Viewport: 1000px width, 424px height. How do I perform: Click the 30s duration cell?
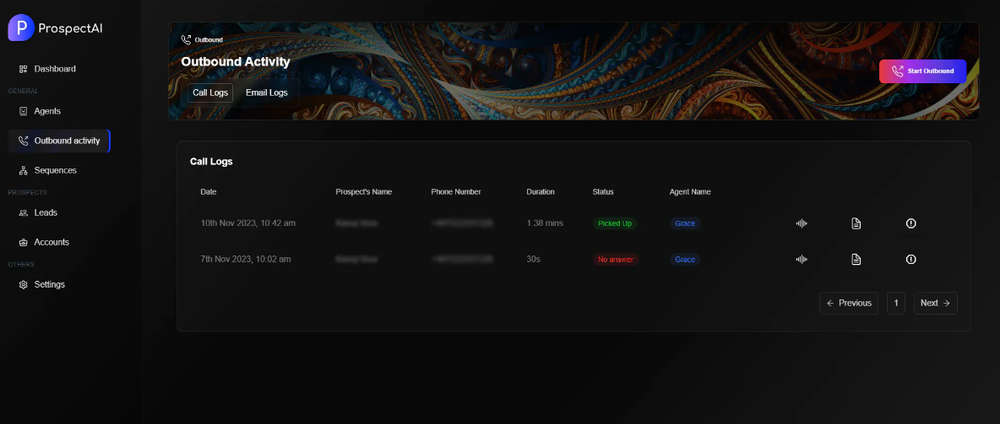tap(533, 259)
